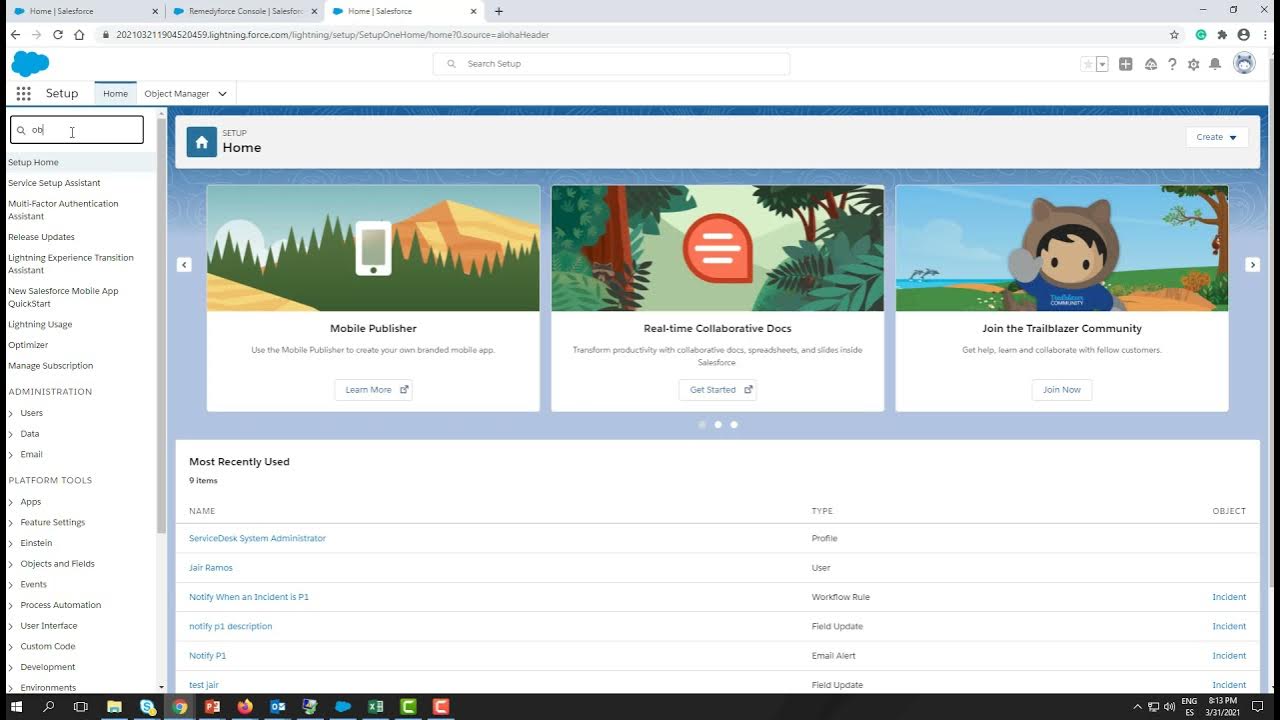Open the Trailhead guidance icon
Viewport: 1280px width, 720px height.
1151,64
